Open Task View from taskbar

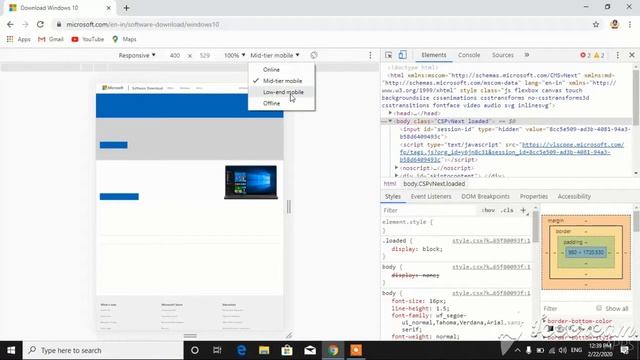tap(217, 350)
